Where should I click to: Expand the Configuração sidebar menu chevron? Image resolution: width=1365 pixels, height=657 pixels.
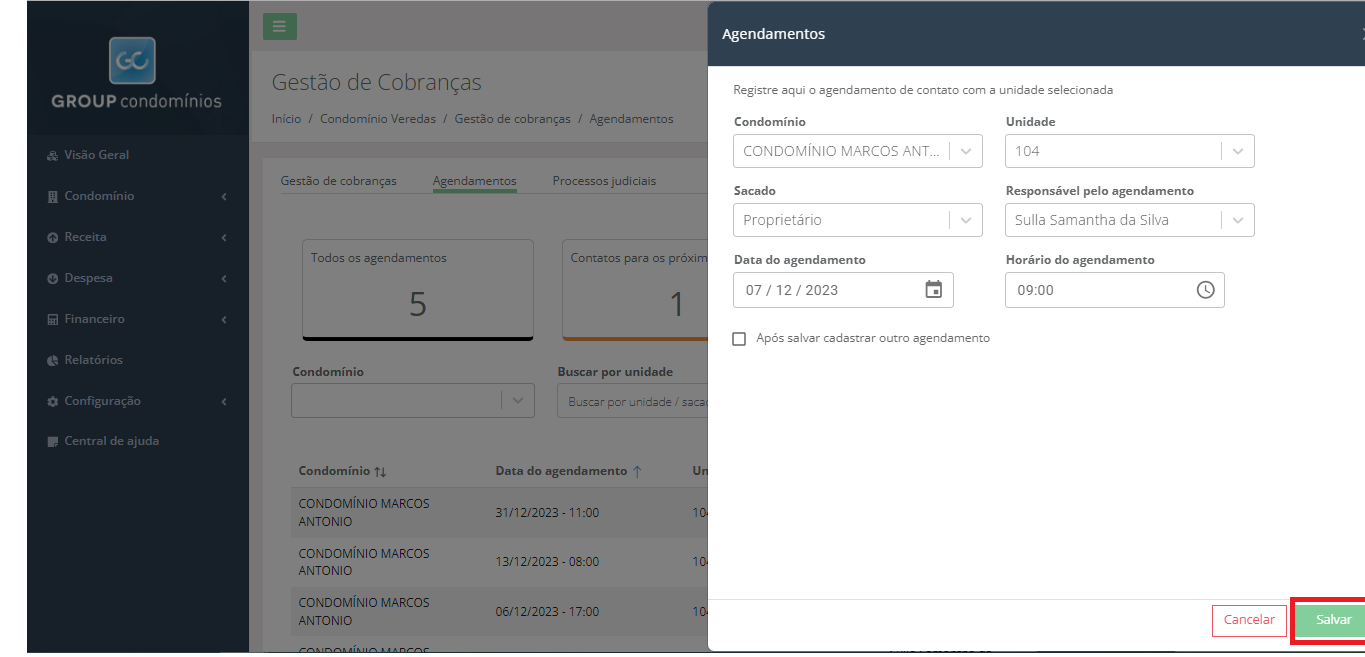pyautogui.click(x=224, y=401)
